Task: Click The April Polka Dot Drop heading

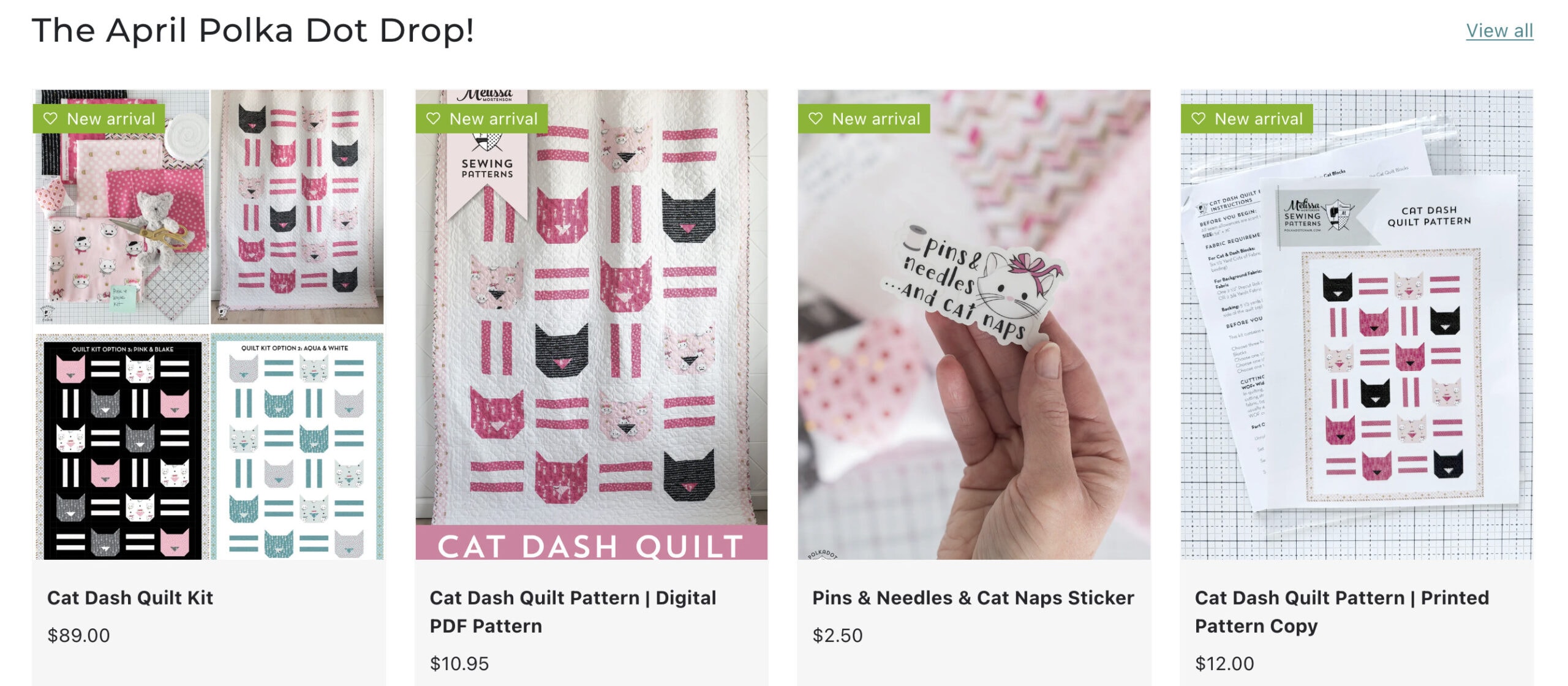Action: coord(253,31)
